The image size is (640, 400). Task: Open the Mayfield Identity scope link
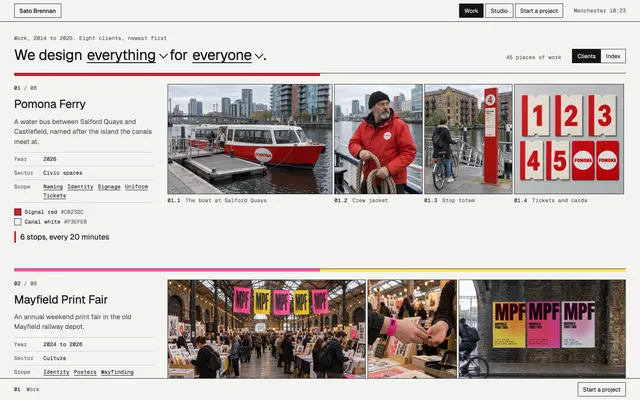pyautogui.click(x=56, y=372)
